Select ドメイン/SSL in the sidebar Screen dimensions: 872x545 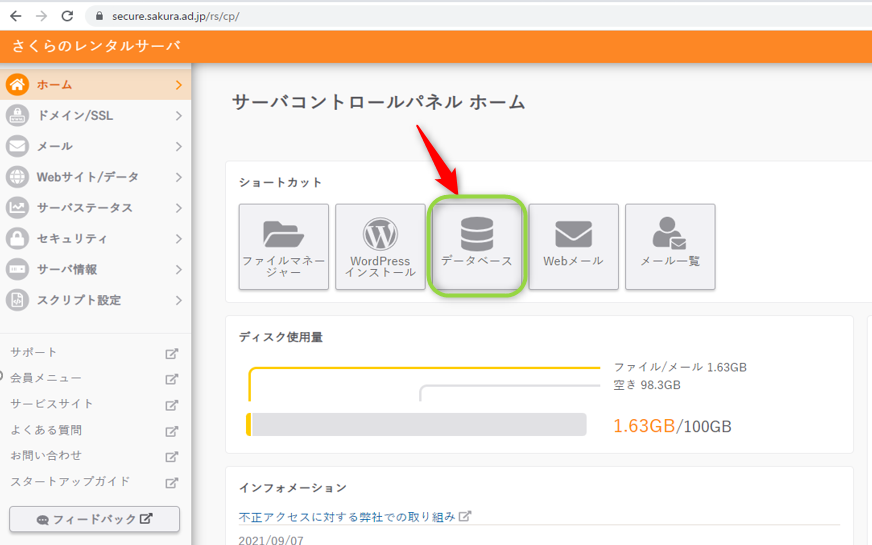pyautogui.click(x=95, y=116)
